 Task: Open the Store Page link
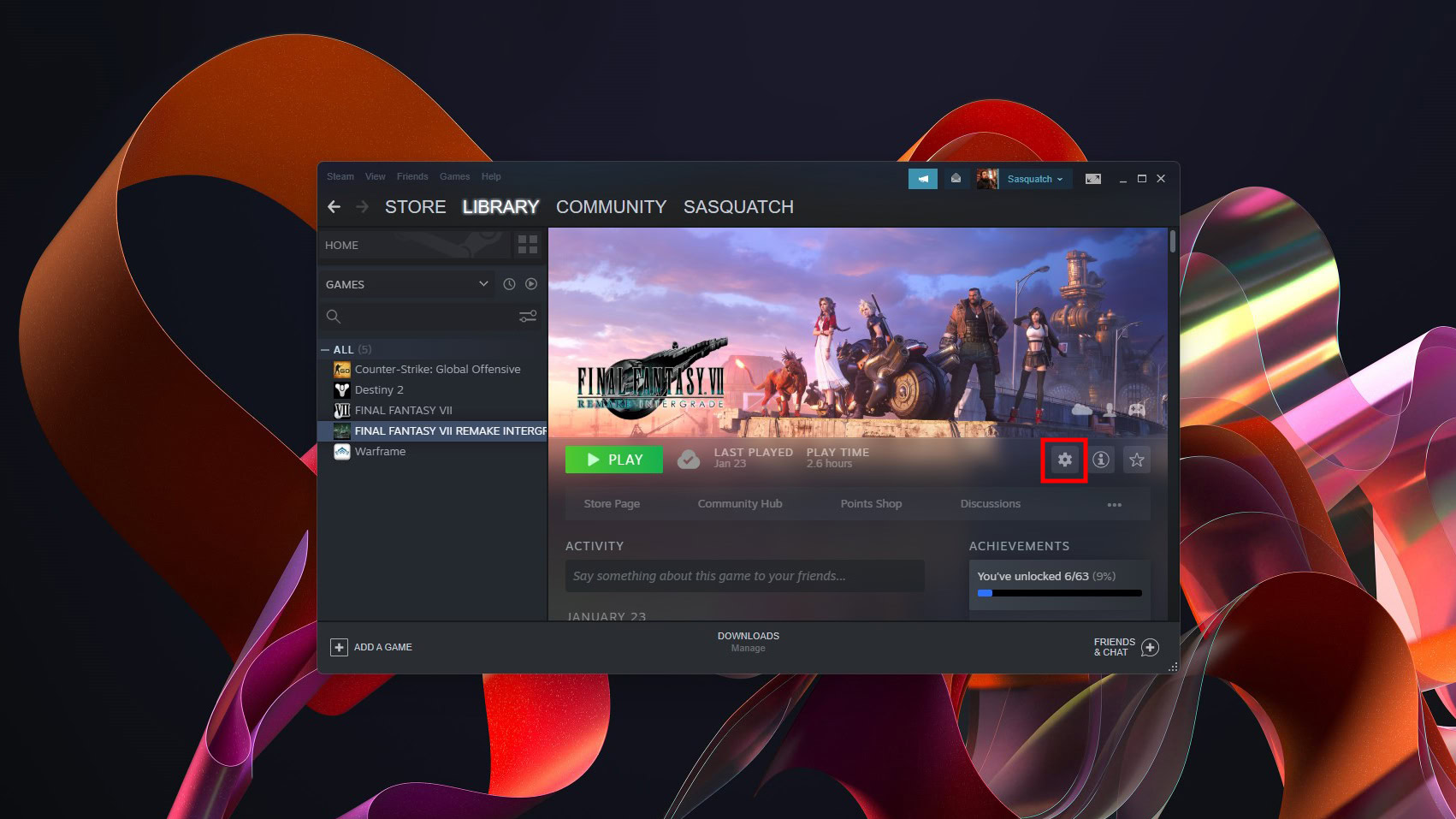(x=612, y=504)
